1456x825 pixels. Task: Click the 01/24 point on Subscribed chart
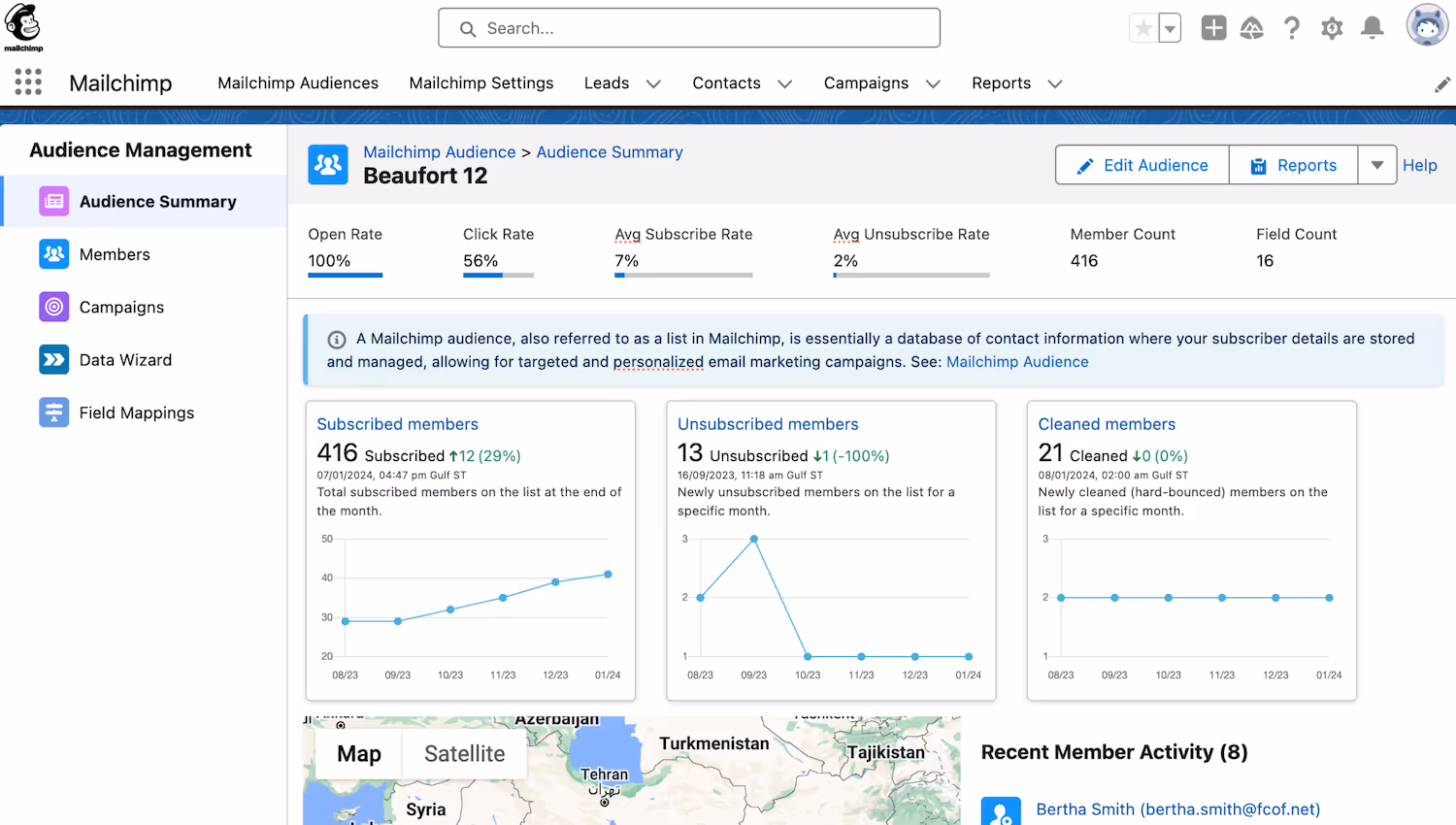609,575
